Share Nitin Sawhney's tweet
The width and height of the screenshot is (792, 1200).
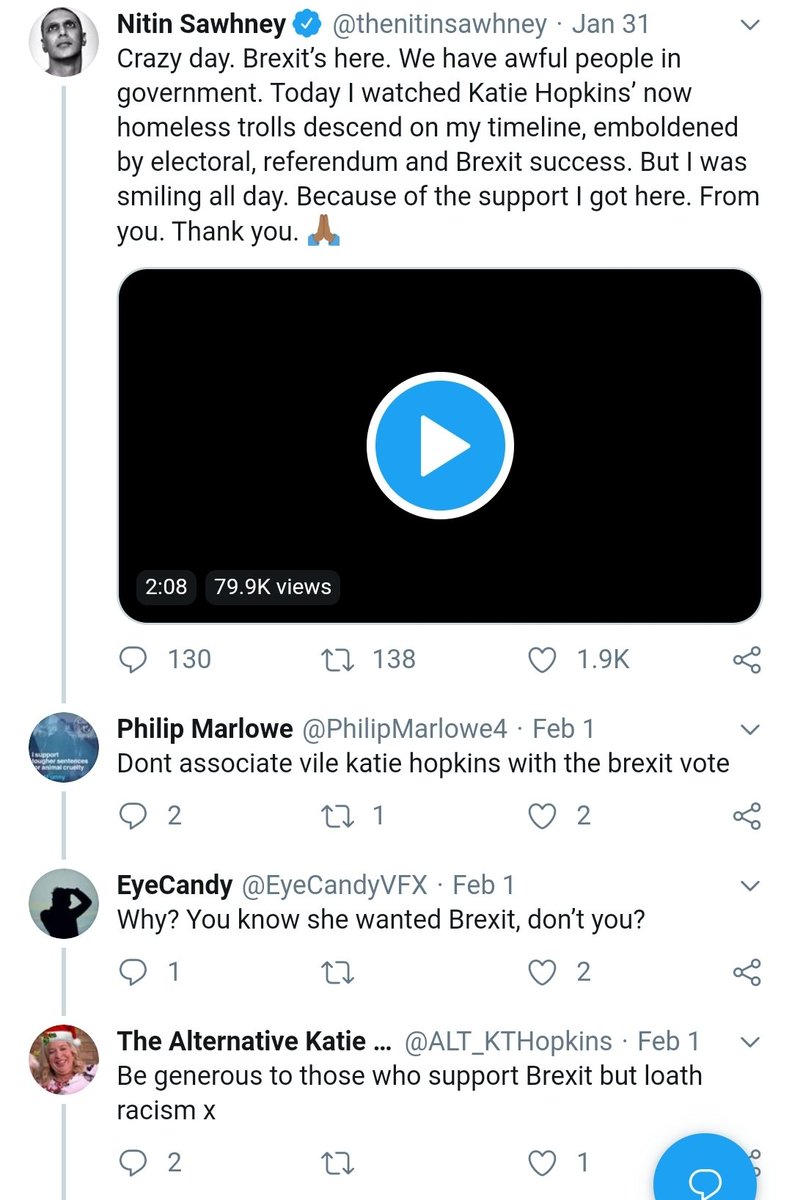[747, 659]
